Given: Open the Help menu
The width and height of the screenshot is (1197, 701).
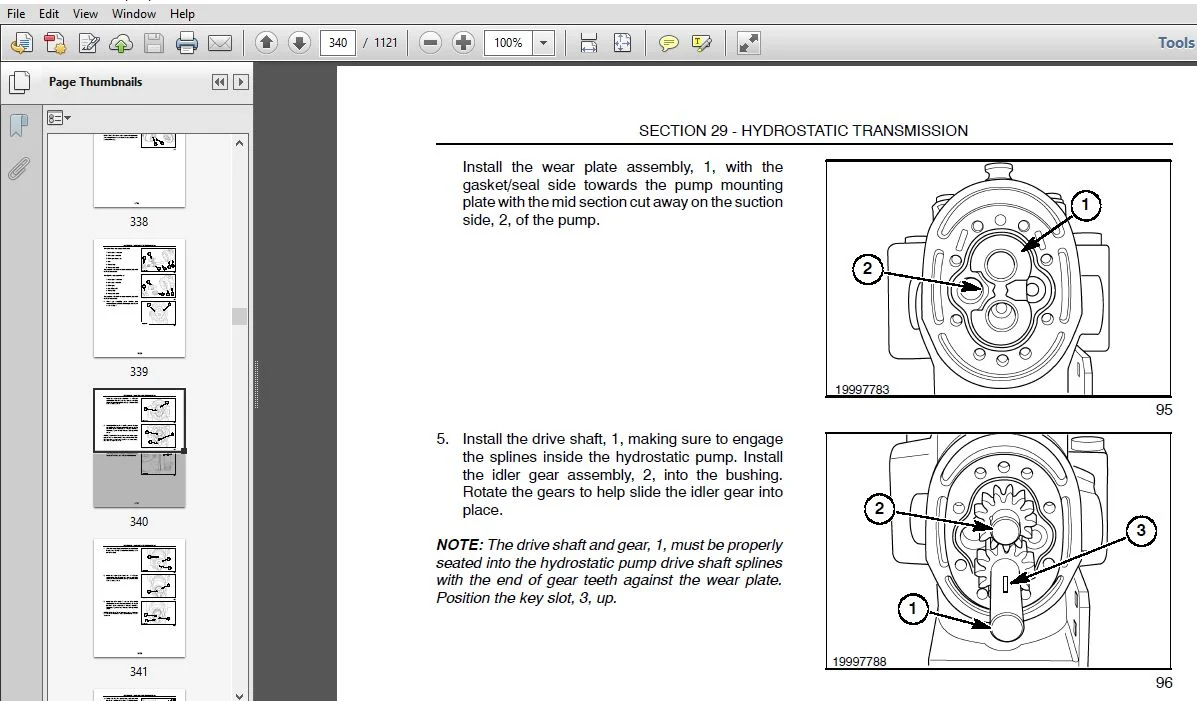Looking at the screenshot, I should [182, 14].
